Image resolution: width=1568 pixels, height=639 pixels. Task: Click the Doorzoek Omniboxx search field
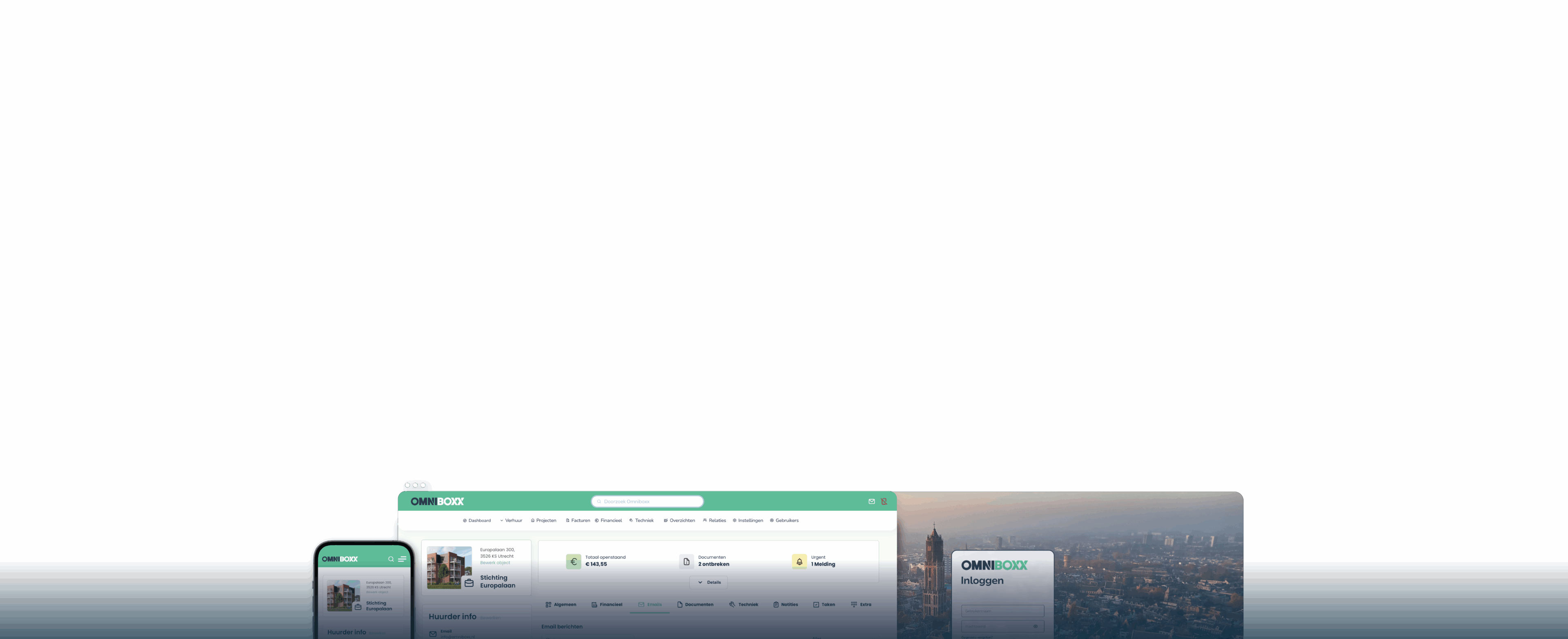point(647,501)
